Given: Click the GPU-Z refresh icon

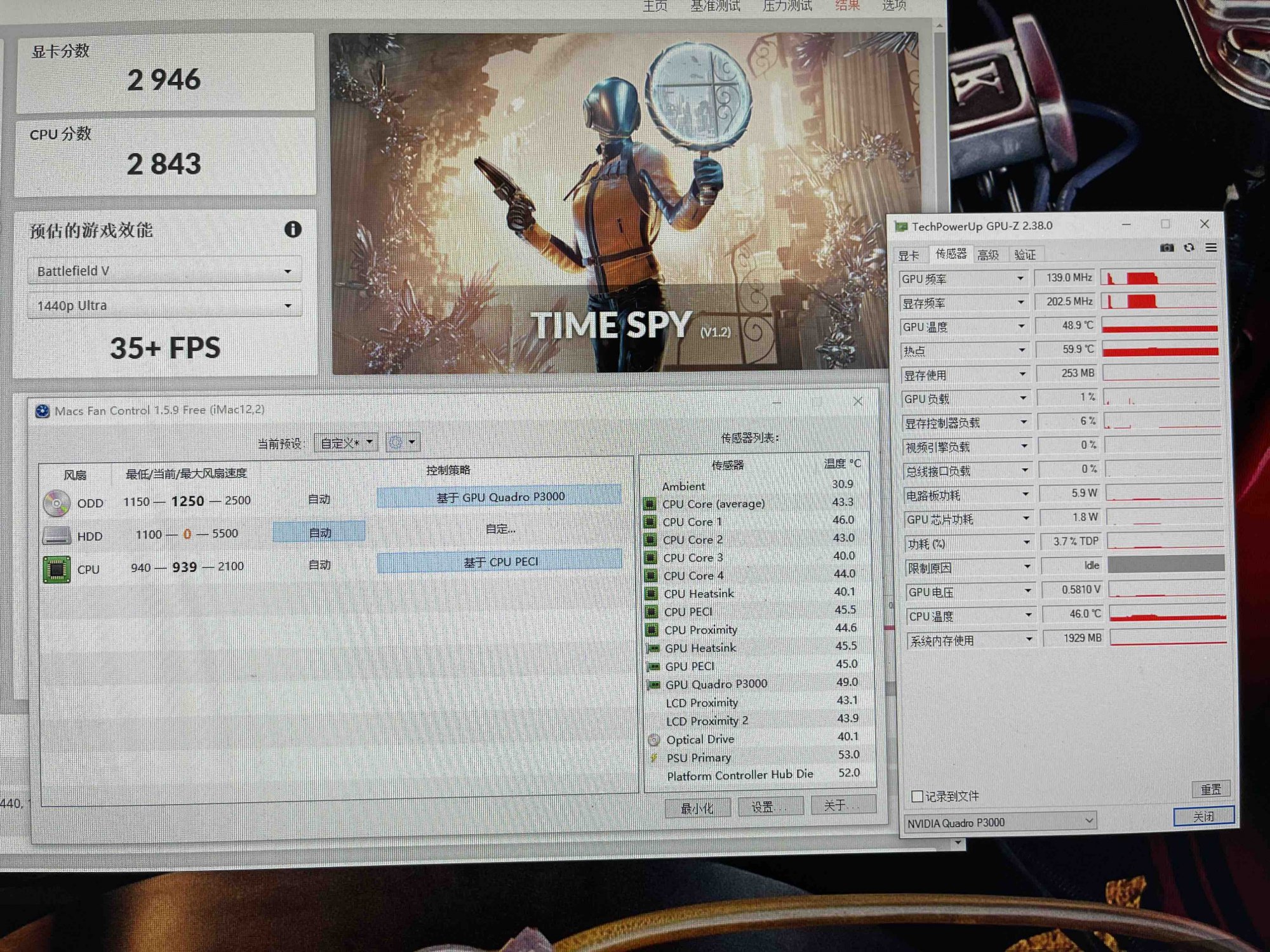Looking at the screenshot, I should (1189, 248).
